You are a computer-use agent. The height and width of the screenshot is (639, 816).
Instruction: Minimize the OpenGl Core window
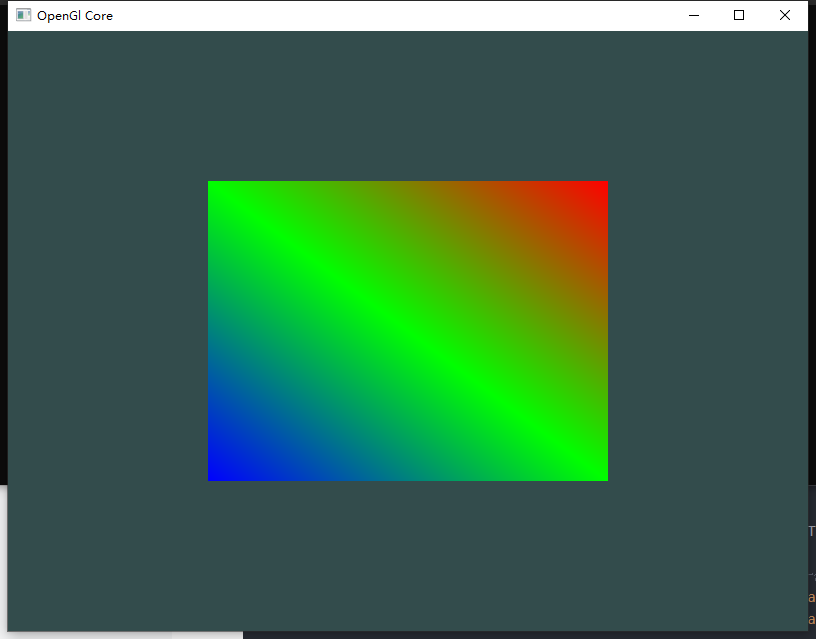[x=693, y=15]
